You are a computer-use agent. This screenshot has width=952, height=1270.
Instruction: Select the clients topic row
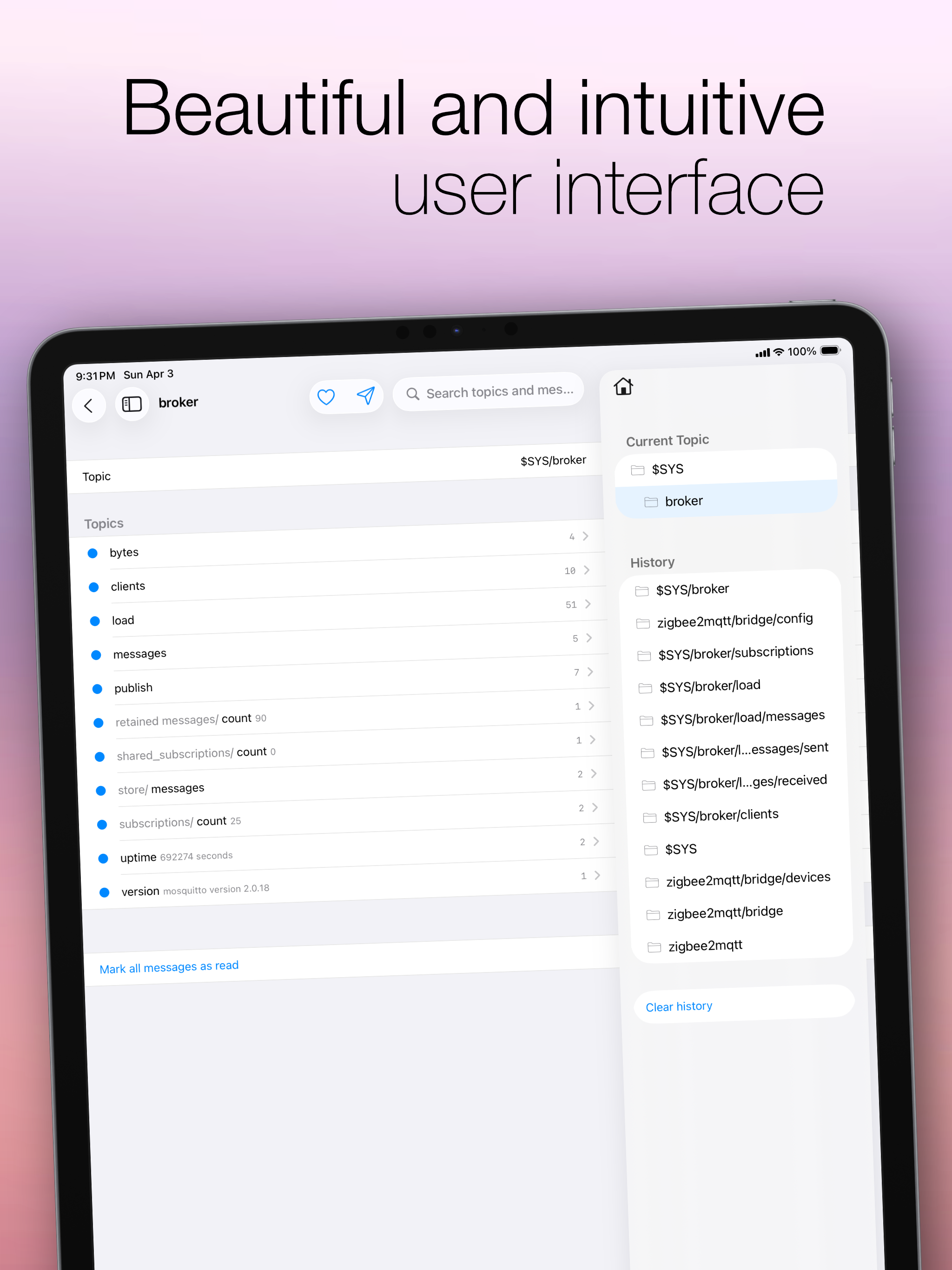pos(339,578)
